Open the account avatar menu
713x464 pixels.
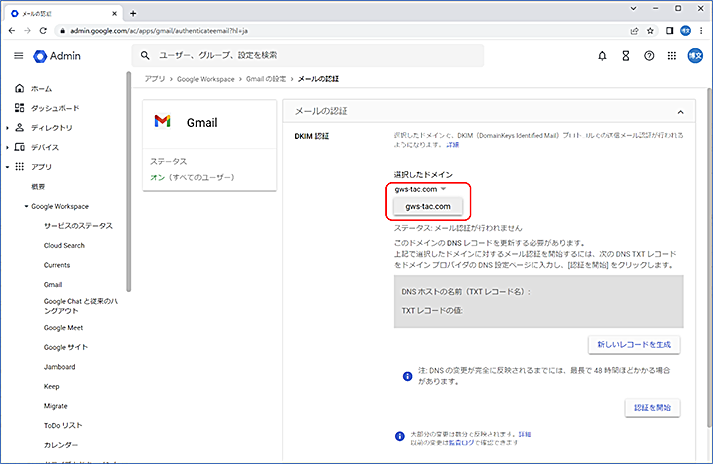click(695, 55)
